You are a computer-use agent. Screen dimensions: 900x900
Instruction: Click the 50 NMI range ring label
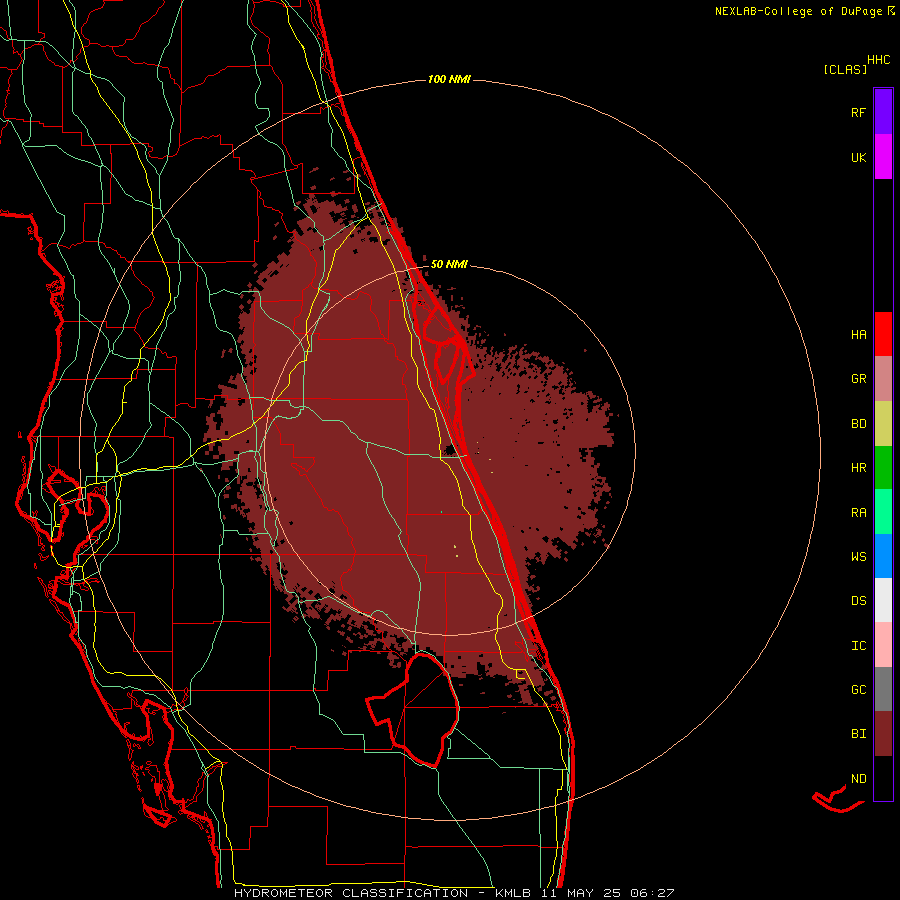point(449,264)
